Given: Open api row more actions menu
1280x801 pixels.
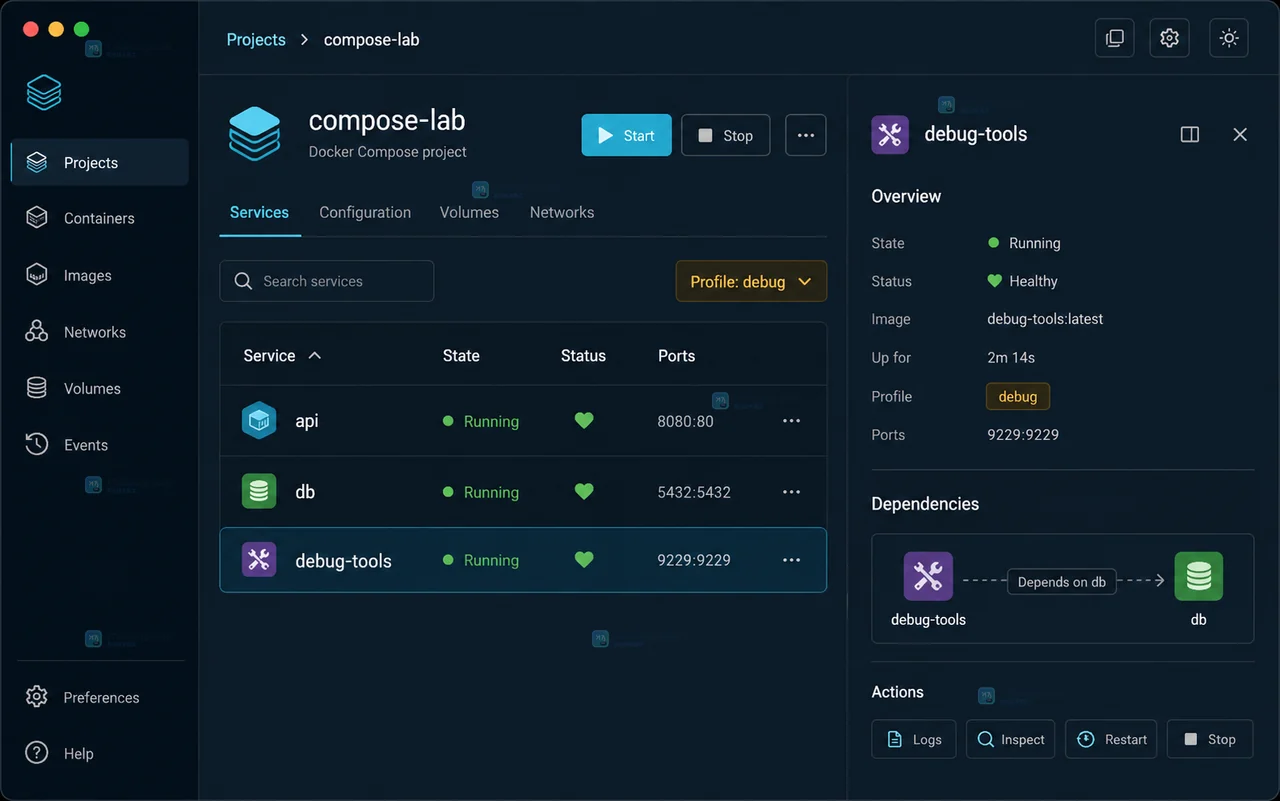Looking at the screenshot, I should point(791,421).
